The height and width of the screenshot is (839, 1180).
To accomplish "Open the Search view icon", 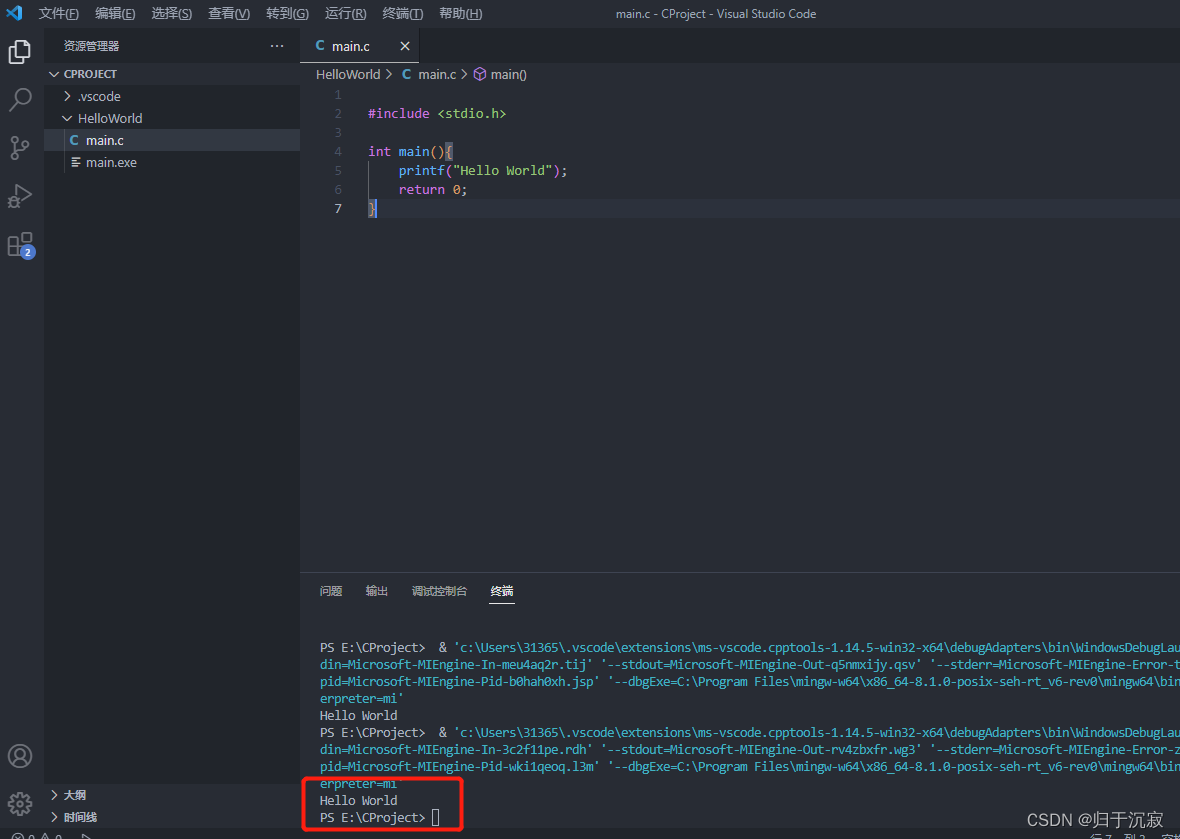I will pyautogui.click(x=20, y=99).
